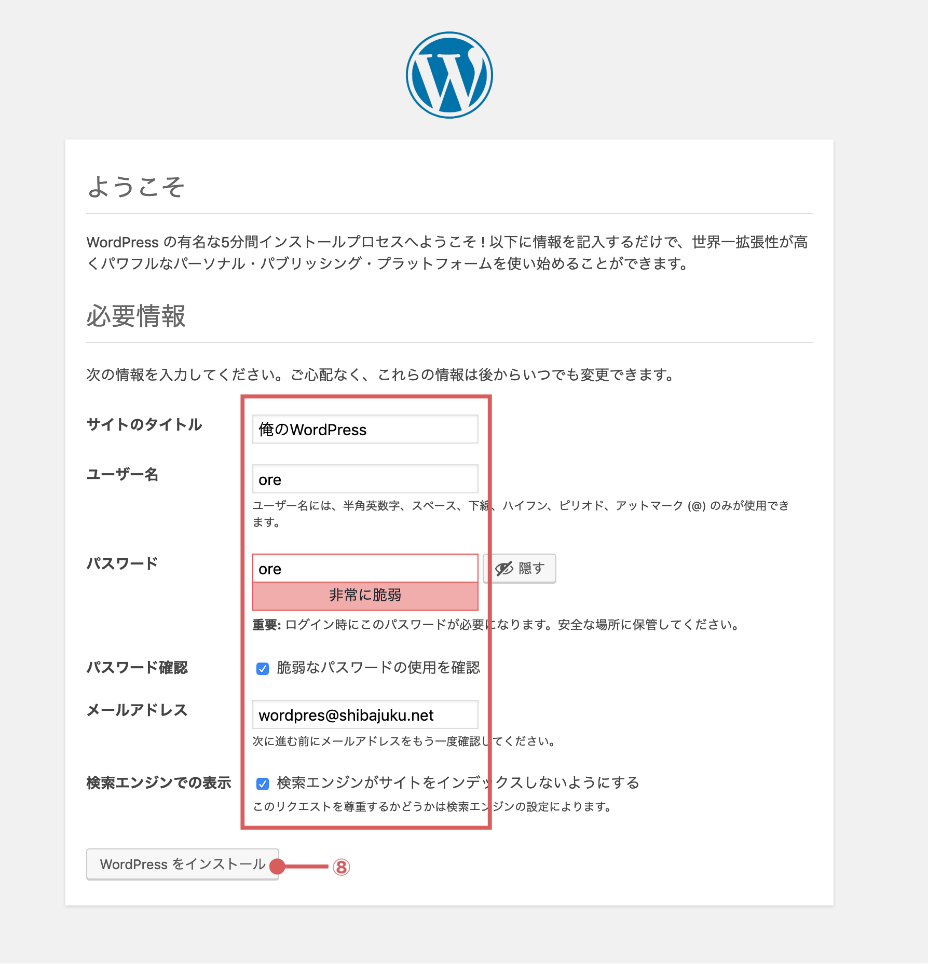This screenshot has height=964, width=928.
Task: Click the 検索エンジンでの表示 row label
Action: pos(158,782)
